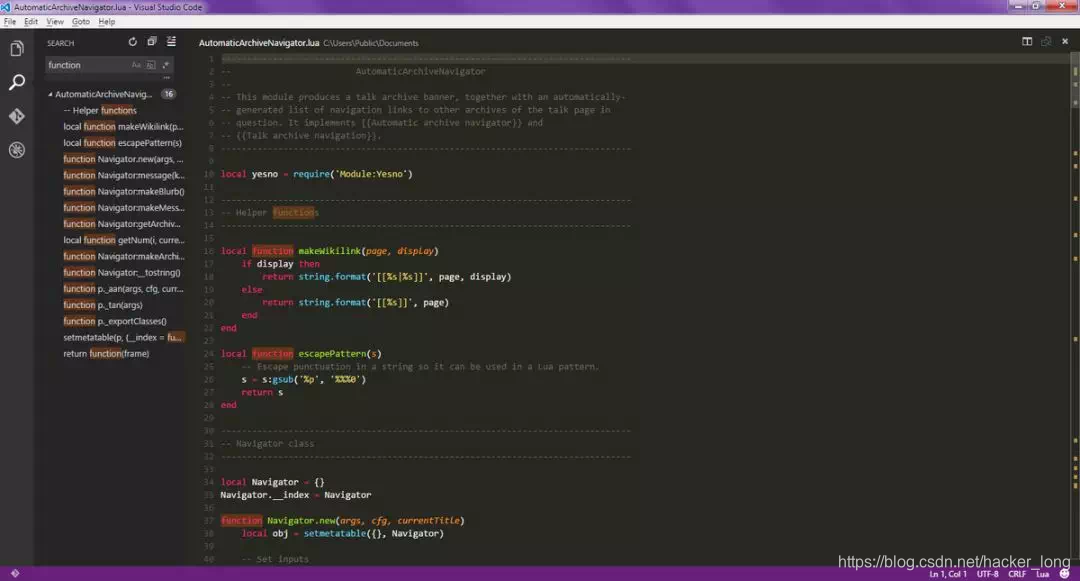
Task: Open result 'function Navigator:makeArchi...'
Action: pos(124,256)
